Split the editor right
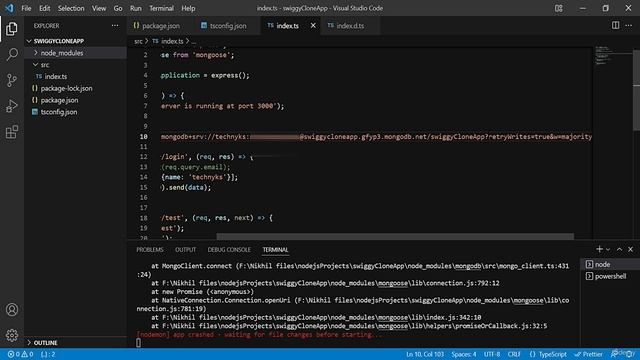640x360 pixels. (x=615, y=25)
